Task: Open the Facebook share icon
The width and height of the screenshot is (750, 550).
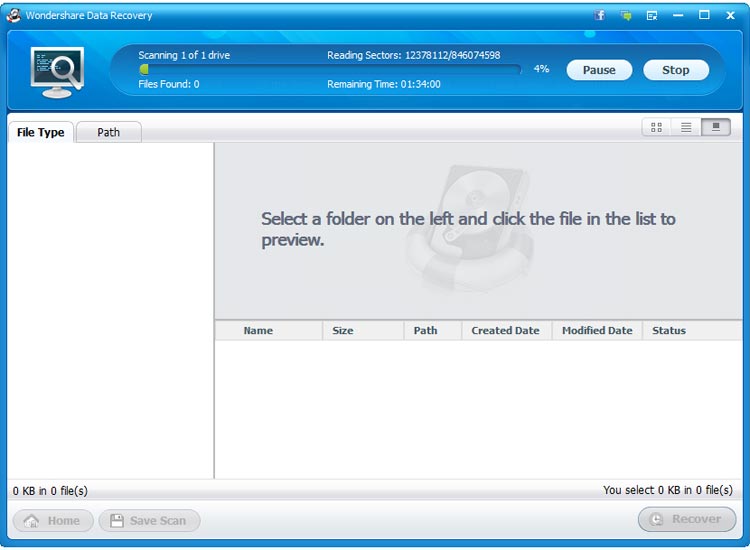Action: tap(600, 15)
